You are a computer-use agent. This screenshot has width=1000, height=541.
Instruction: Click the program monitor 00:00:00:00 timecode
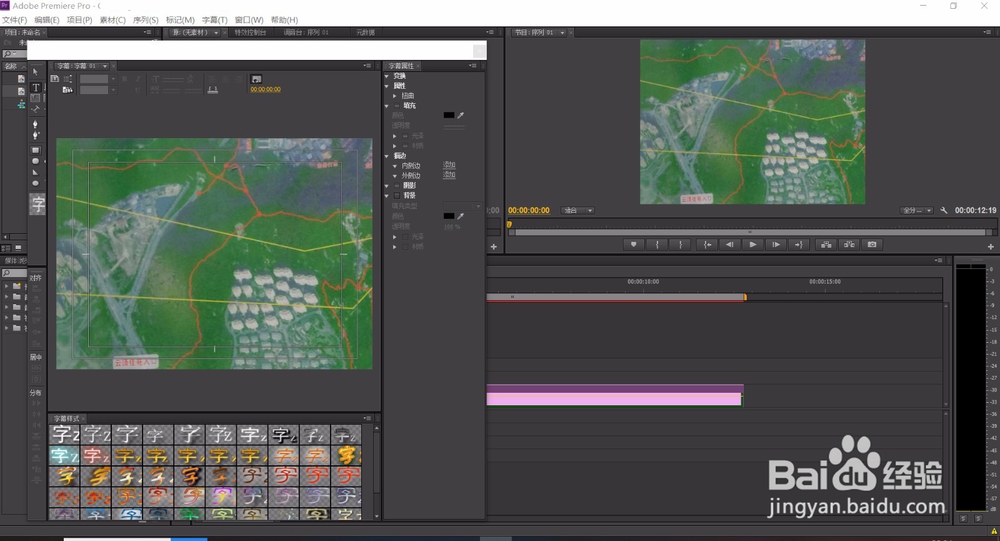click(x=529, y=211)
